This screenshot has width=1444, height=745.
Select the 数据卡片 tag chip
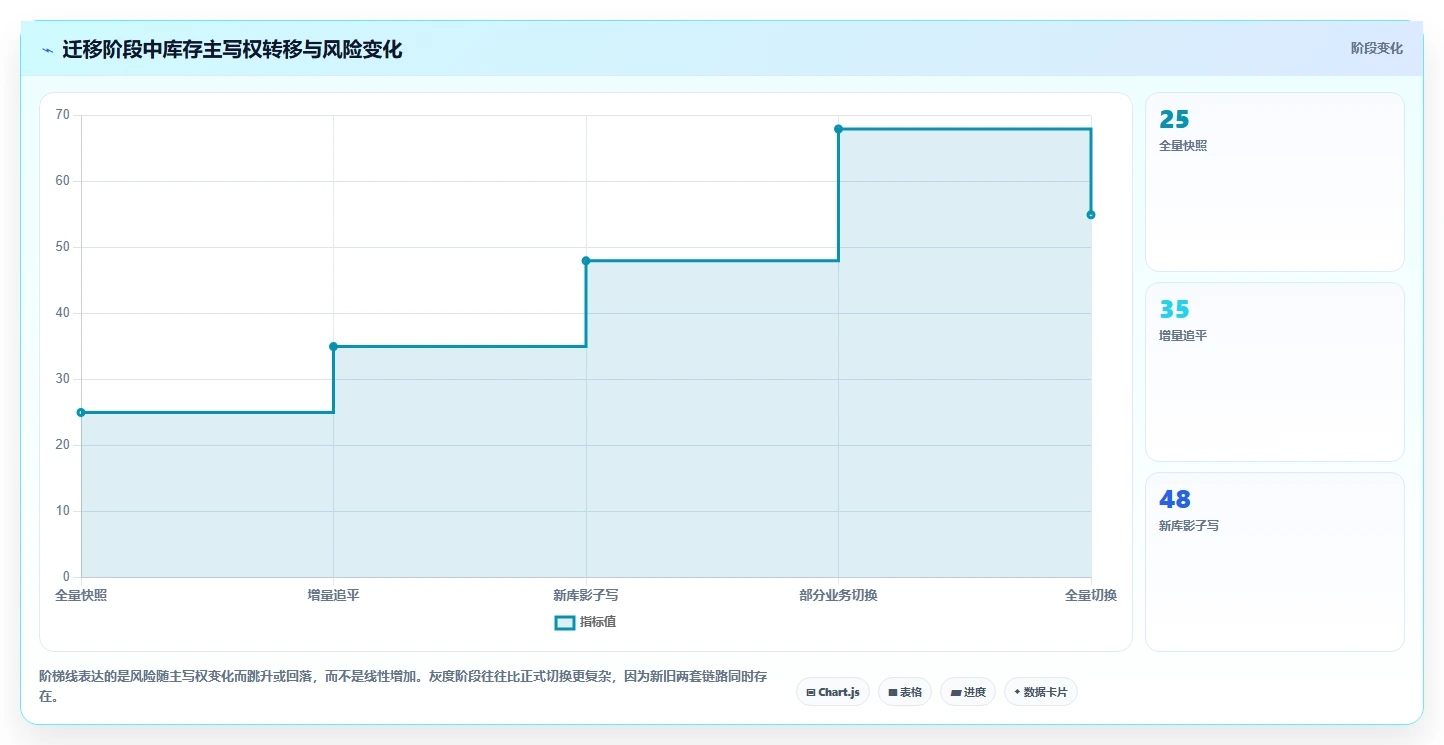1040,692
